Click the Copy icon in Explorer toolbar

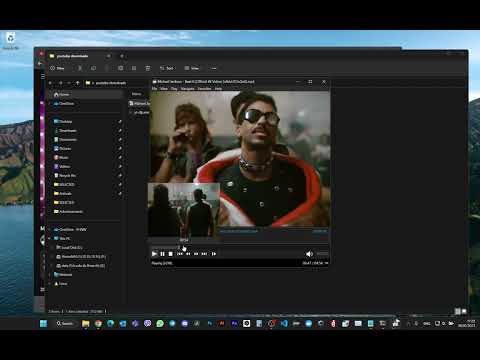click(x=93, y=68)
